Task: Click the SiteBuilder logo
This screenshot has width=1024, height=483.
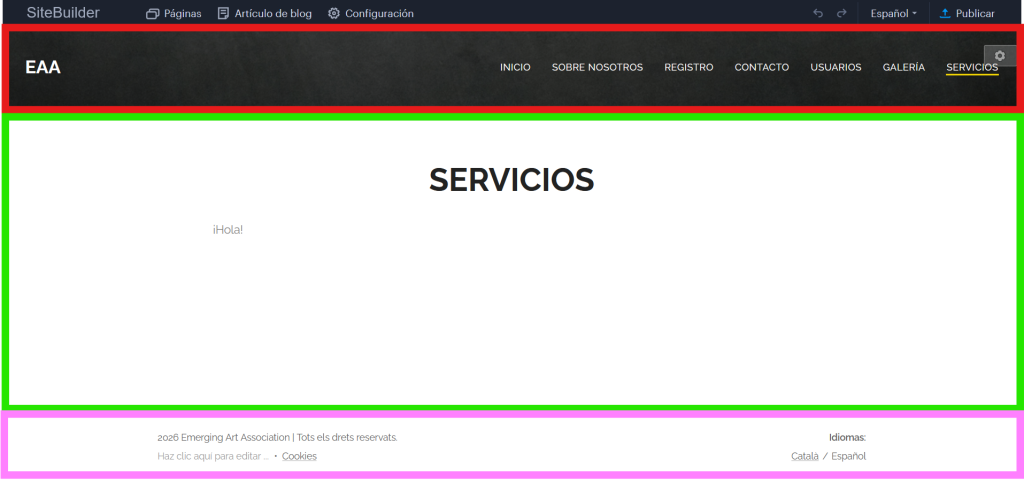Action: [x=63, y=13]
